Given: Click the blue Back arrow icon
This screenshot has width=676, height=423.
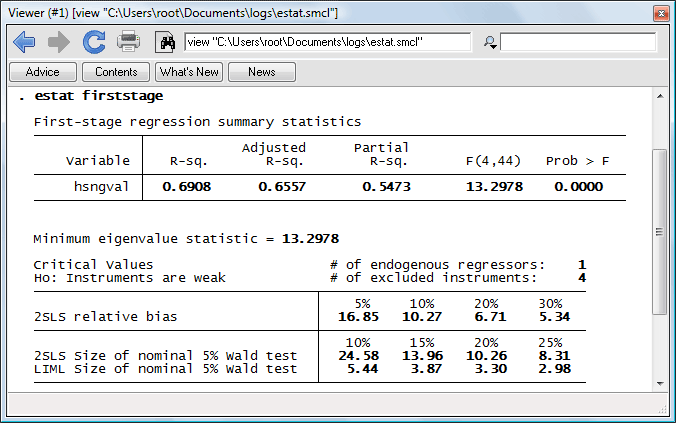Looking at the screenshot, I should pyautogui.click(x=24, y=42).
